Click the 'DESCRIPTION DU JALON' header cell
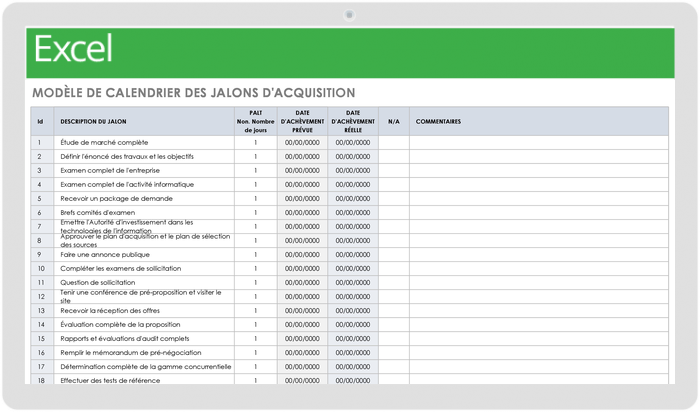The image size is (700, 412). click(144, 121)
